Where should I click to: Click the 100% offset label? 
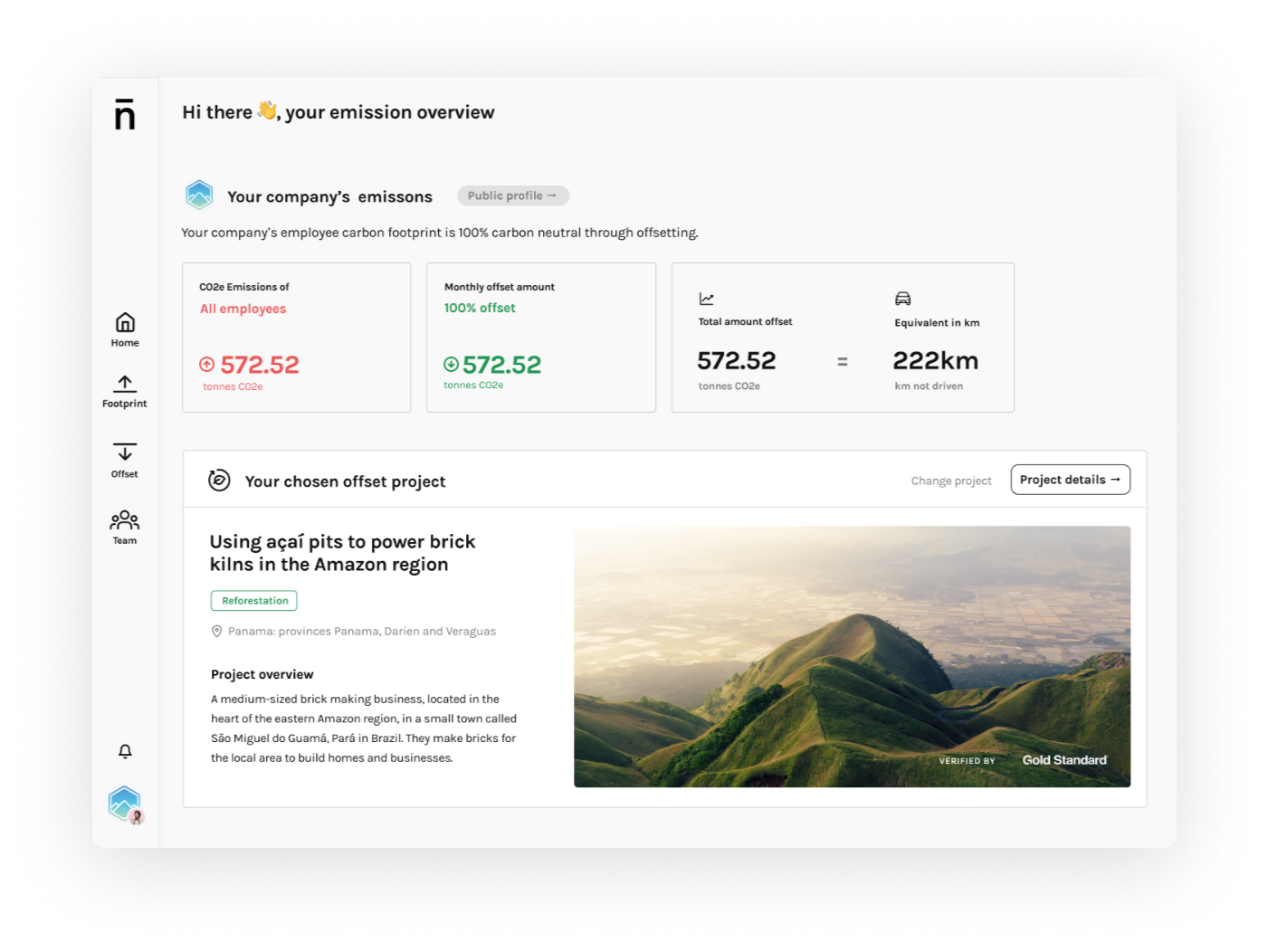click(480, 308)
